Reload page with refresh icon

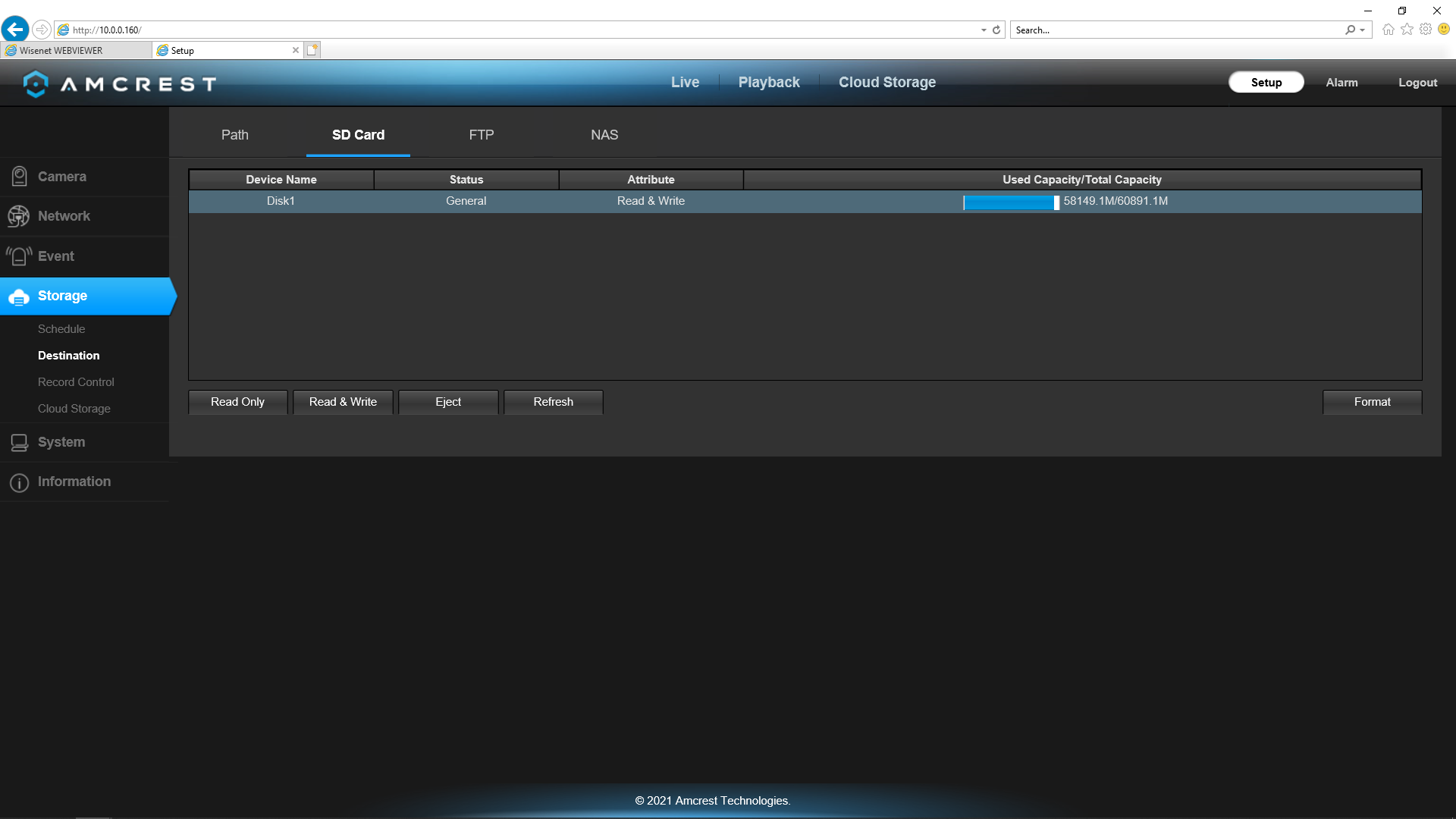click(996, 30)
